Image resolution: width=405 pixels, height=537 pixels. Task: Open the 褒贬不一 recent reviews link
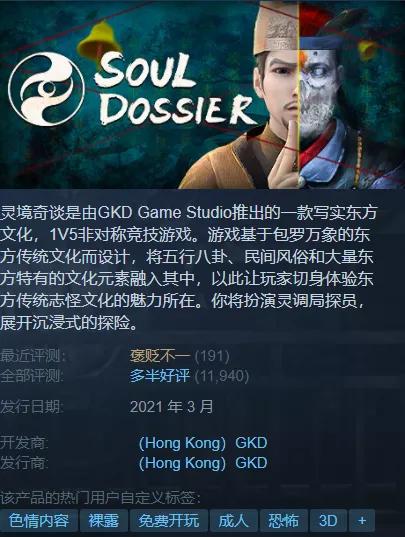(160, 356)
